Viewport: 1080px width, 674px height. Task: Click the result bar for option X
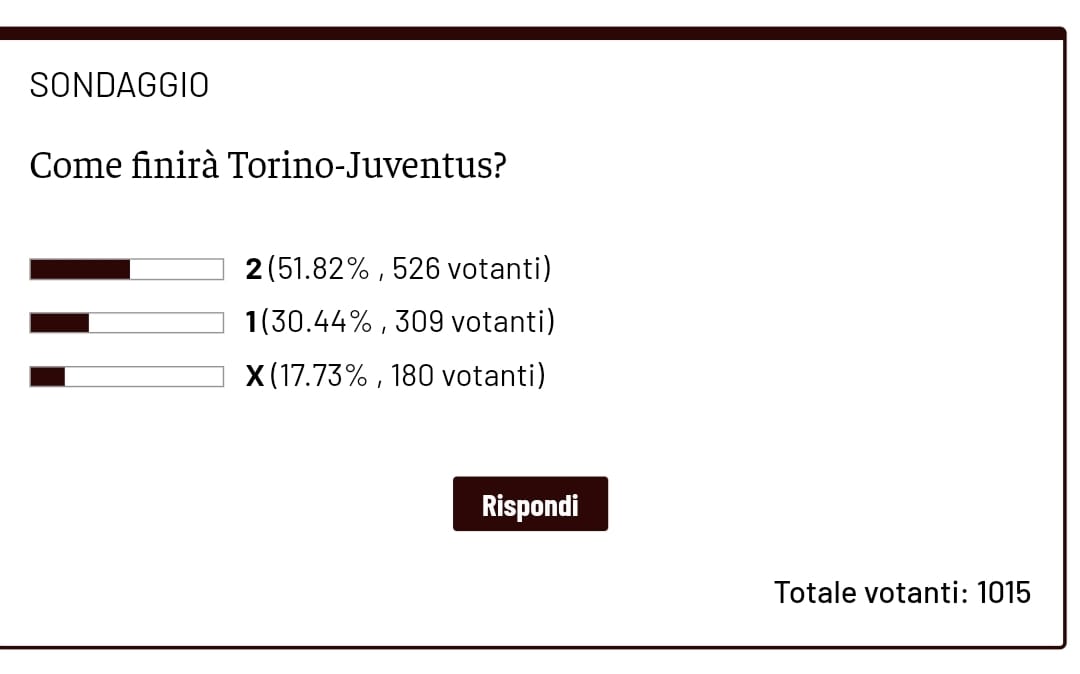(x=127, y=377)
